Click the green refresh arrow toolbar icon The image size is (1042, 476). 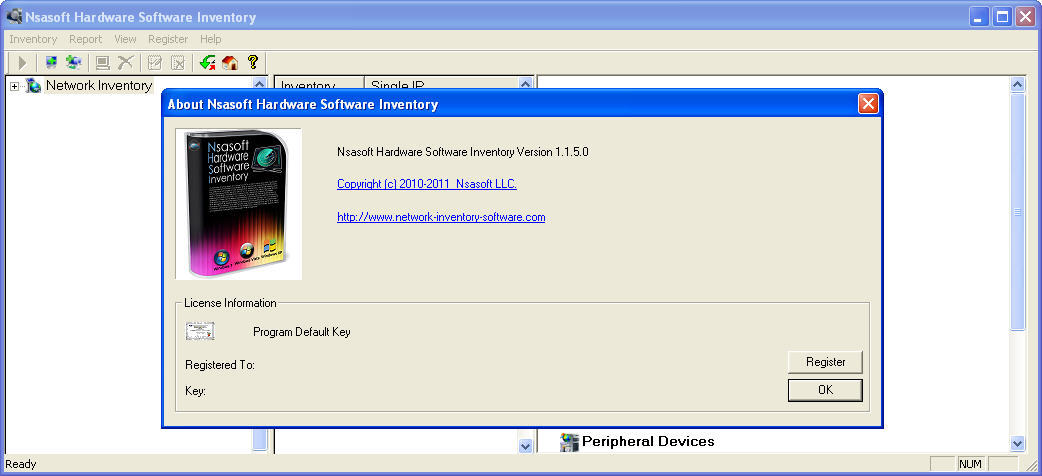[207, 63]
